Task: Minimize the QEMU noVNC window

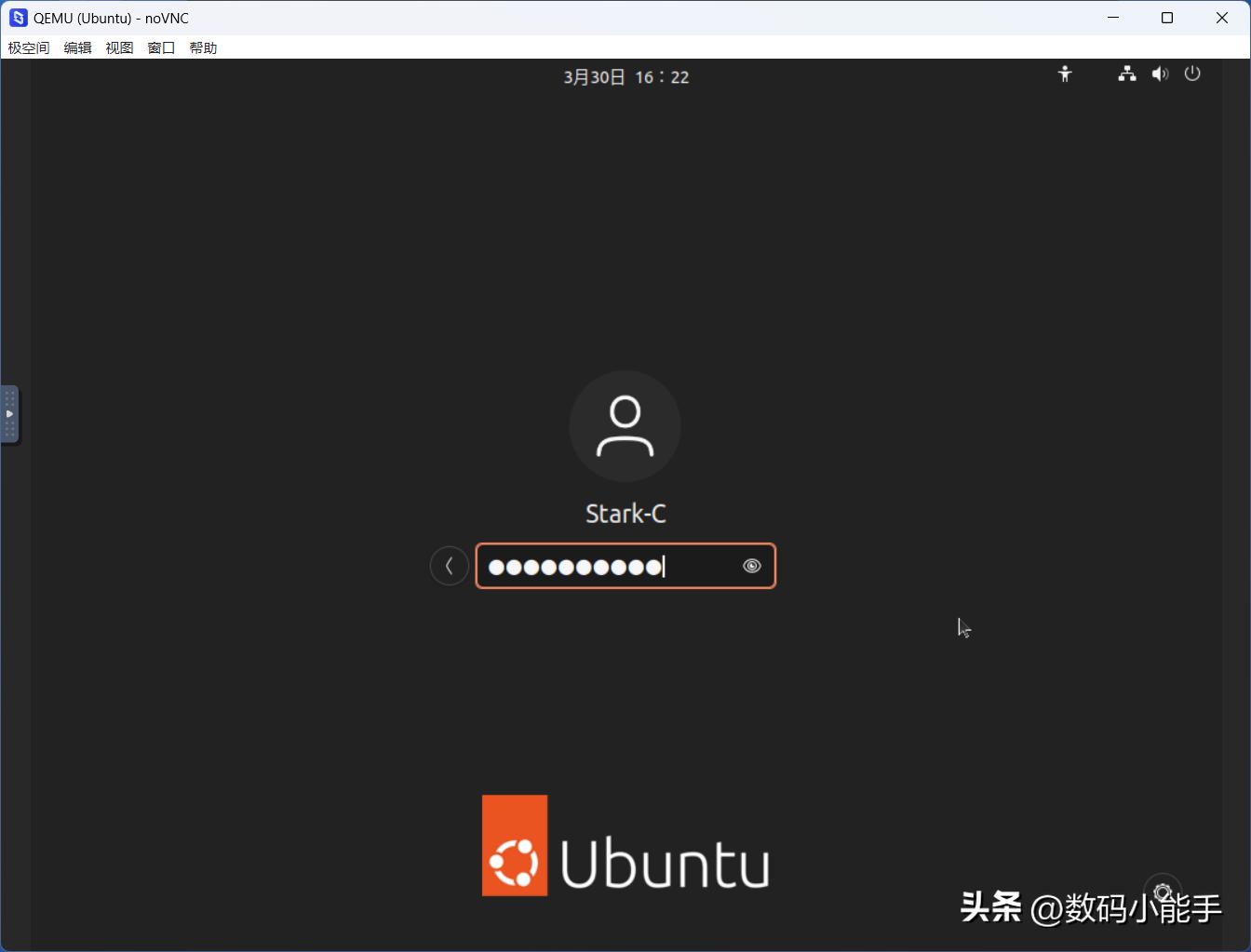Action: click(1113, 18)
